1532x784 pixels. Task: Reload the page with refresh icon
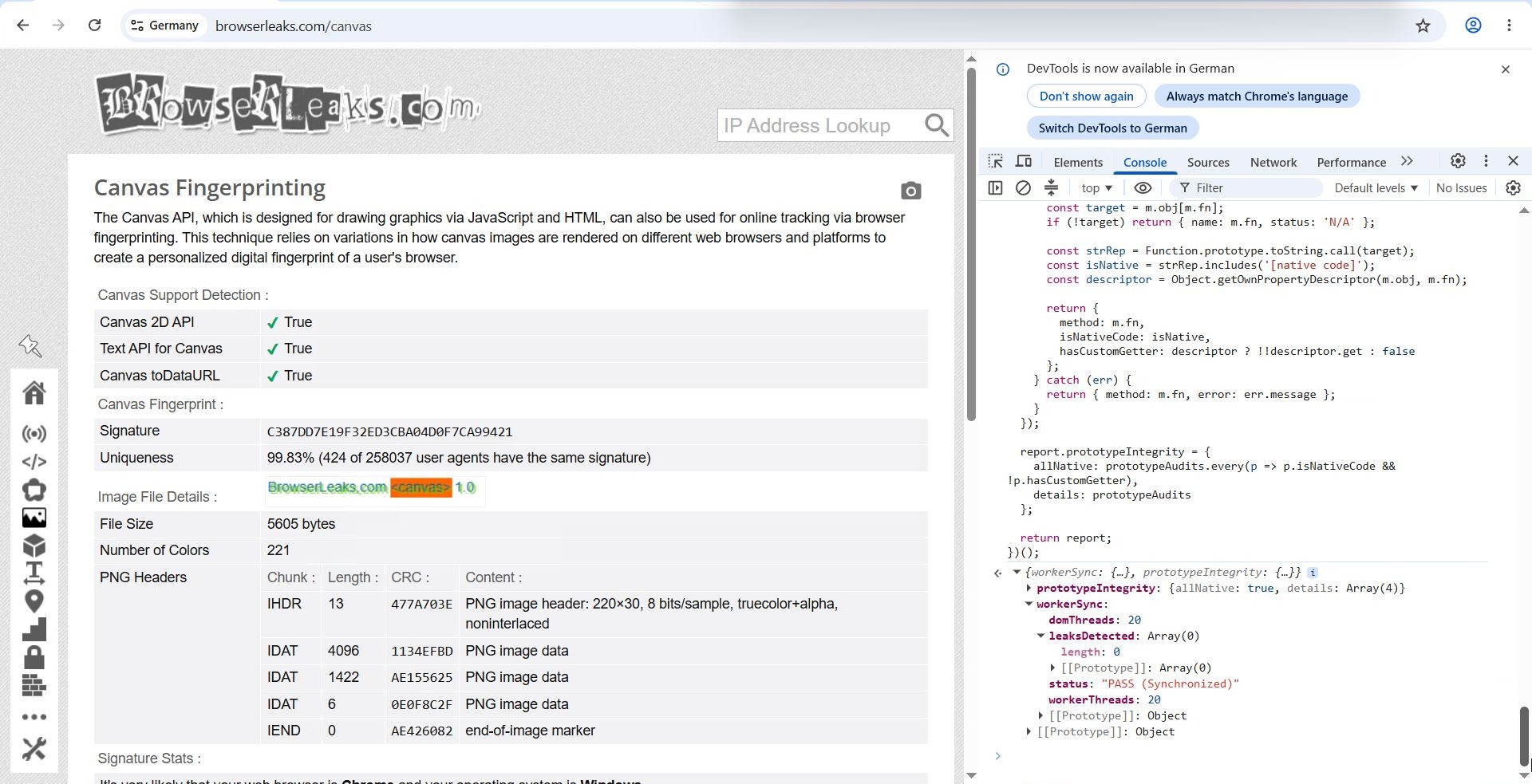[94, 26]
